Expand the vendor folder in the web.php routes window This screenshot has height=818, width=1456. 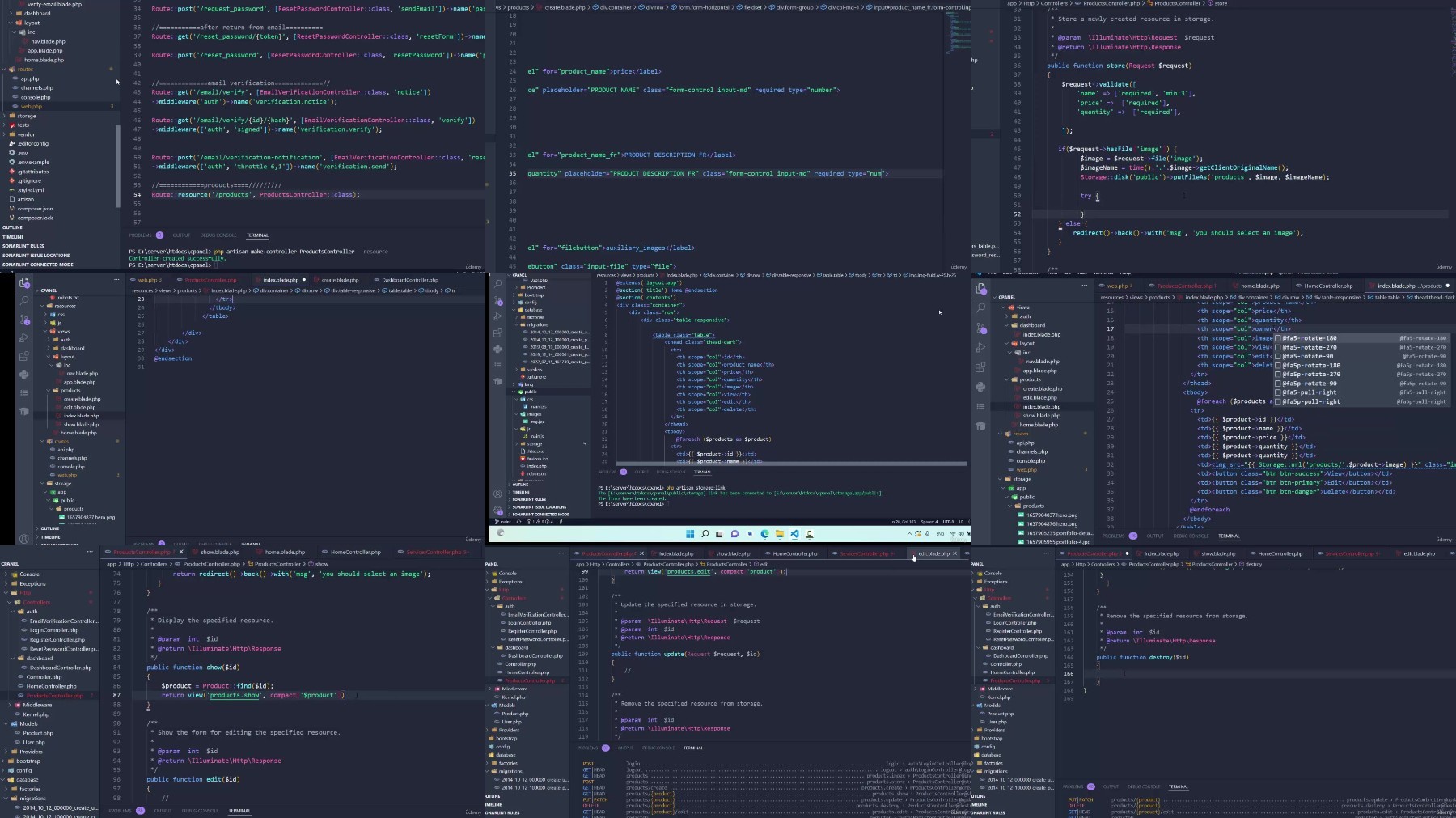(x=26, y=134)
